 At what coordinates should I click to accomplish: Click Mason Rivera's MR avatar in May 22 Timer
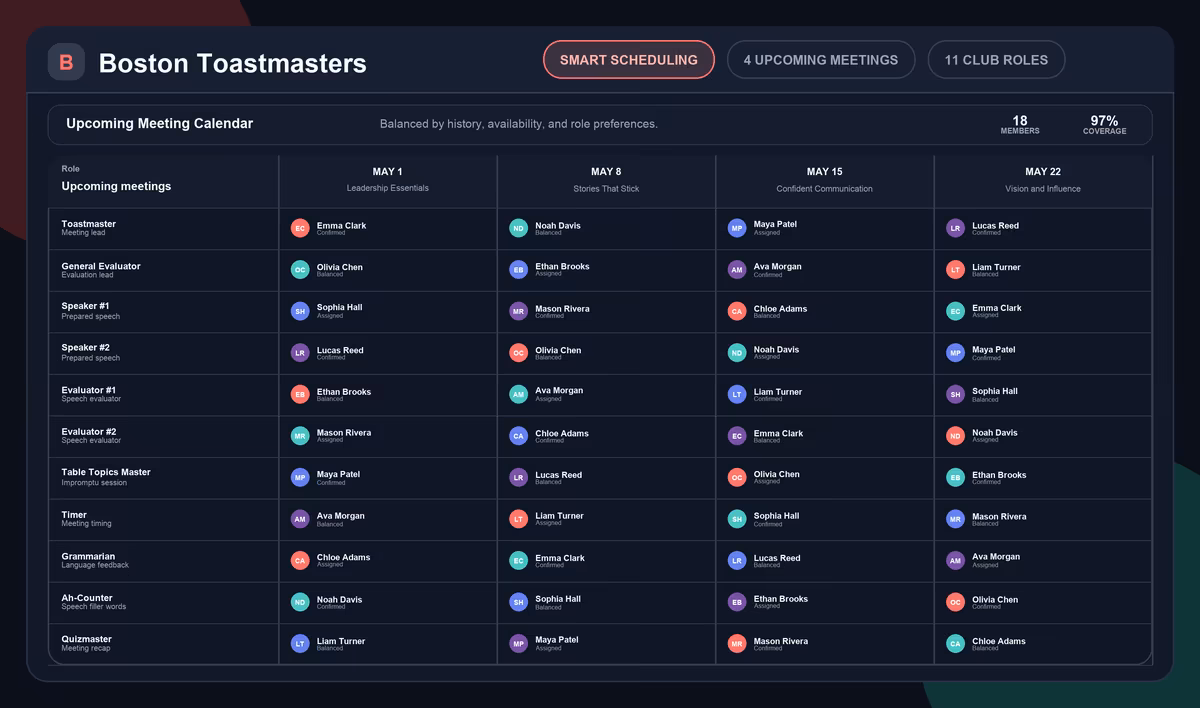pos(955,519)
